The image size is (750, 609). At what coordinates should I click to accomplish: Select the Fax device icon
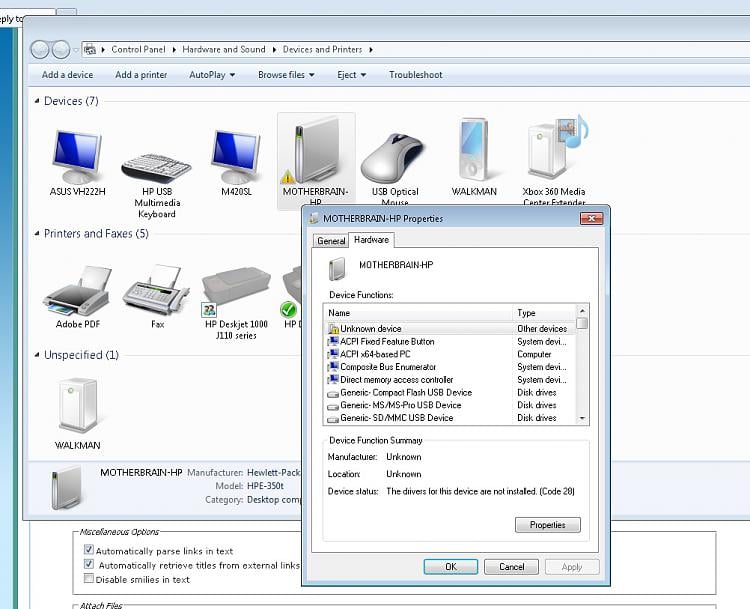coord(156,290)
